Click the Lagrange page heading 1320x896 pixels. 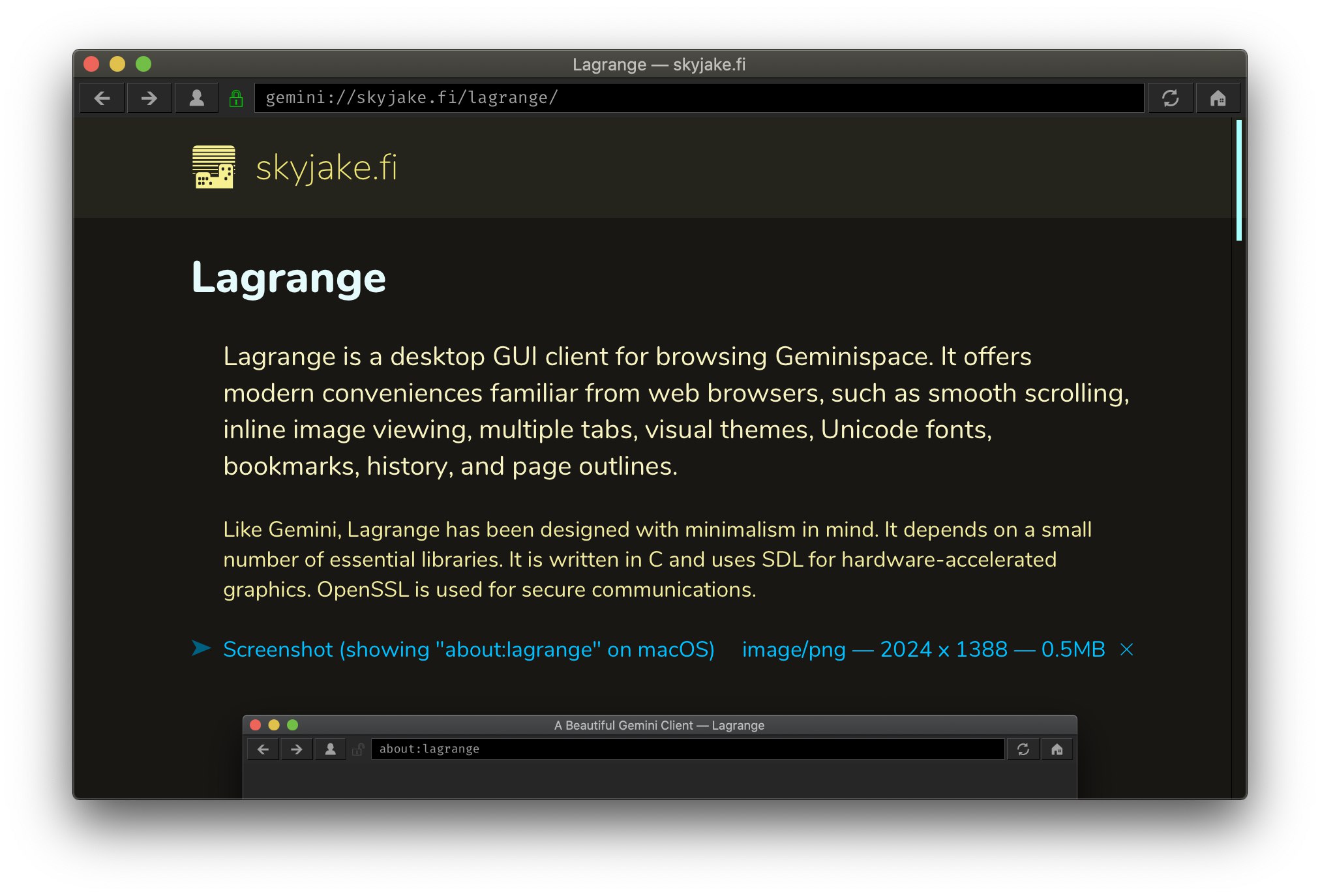(288, 278)
